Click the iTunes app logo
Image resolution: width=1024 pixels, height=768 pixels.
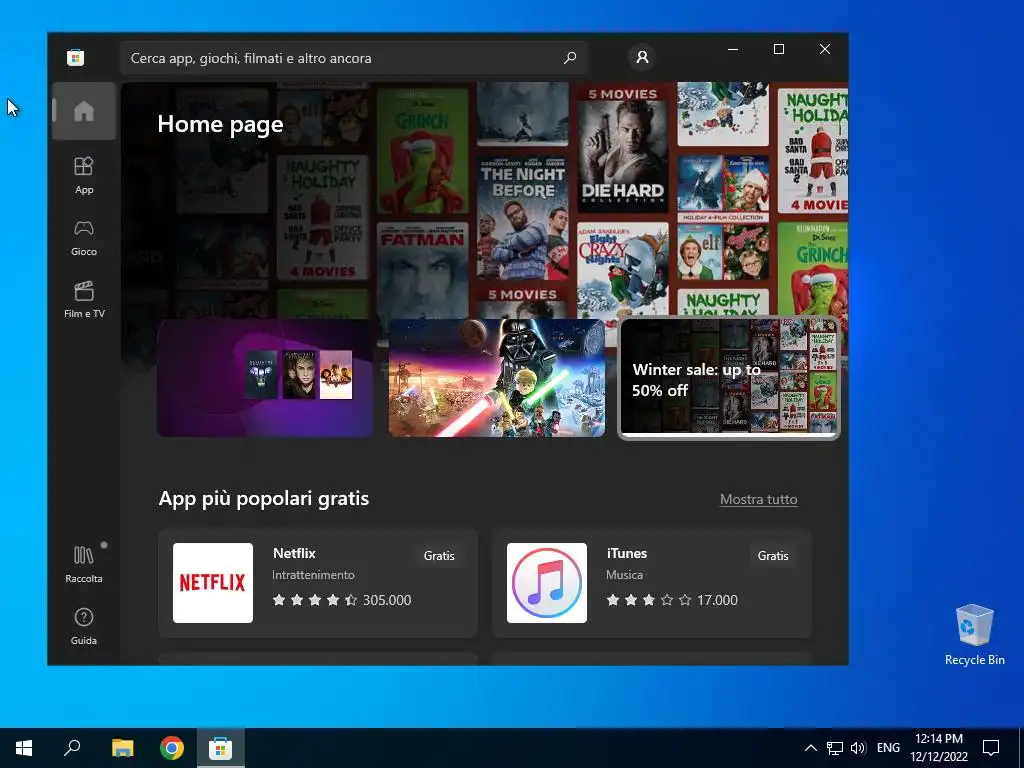[547, 583]
